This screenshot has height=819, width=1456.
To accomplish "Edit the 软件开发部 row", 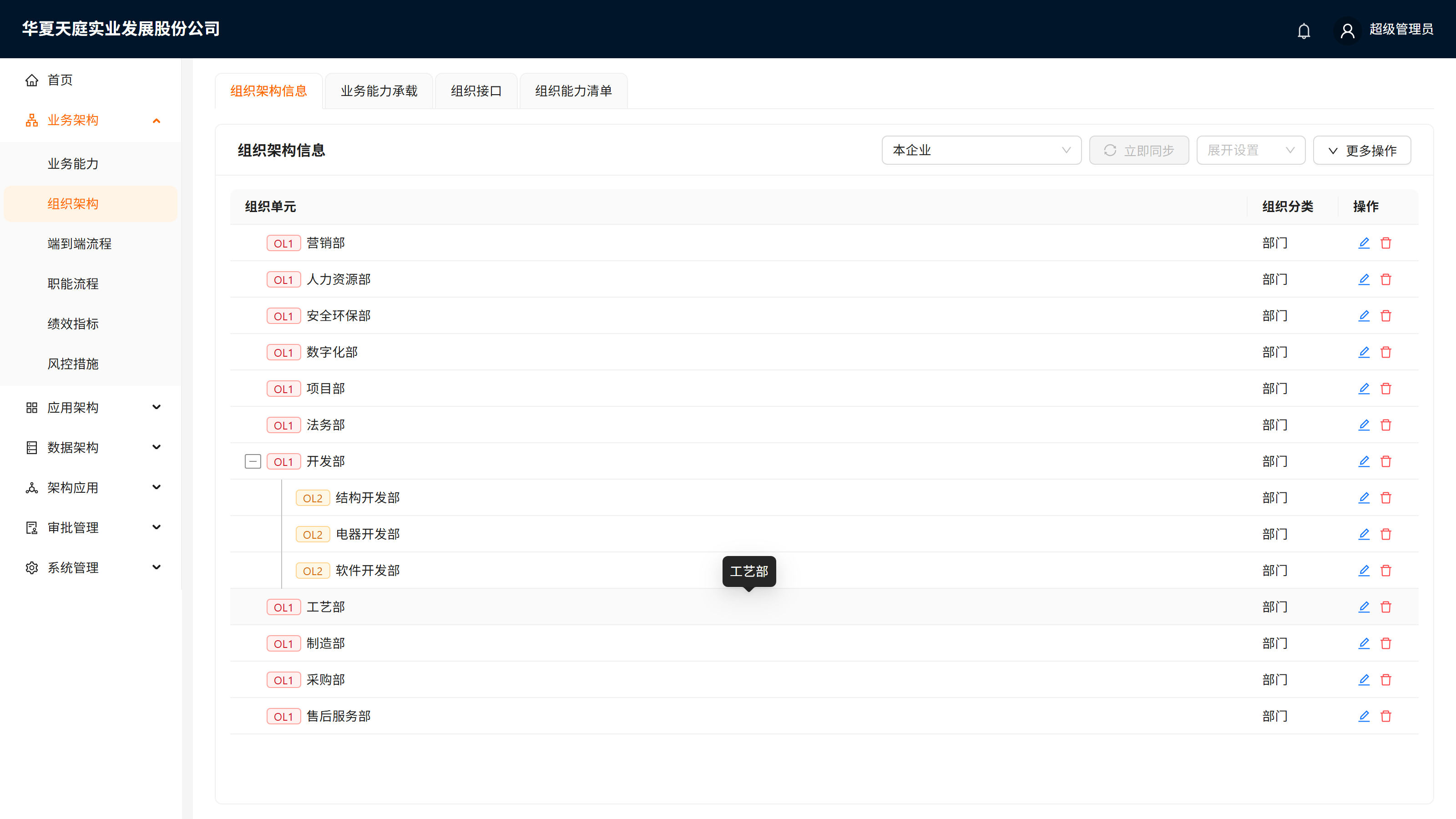I will pos(1364,570).
